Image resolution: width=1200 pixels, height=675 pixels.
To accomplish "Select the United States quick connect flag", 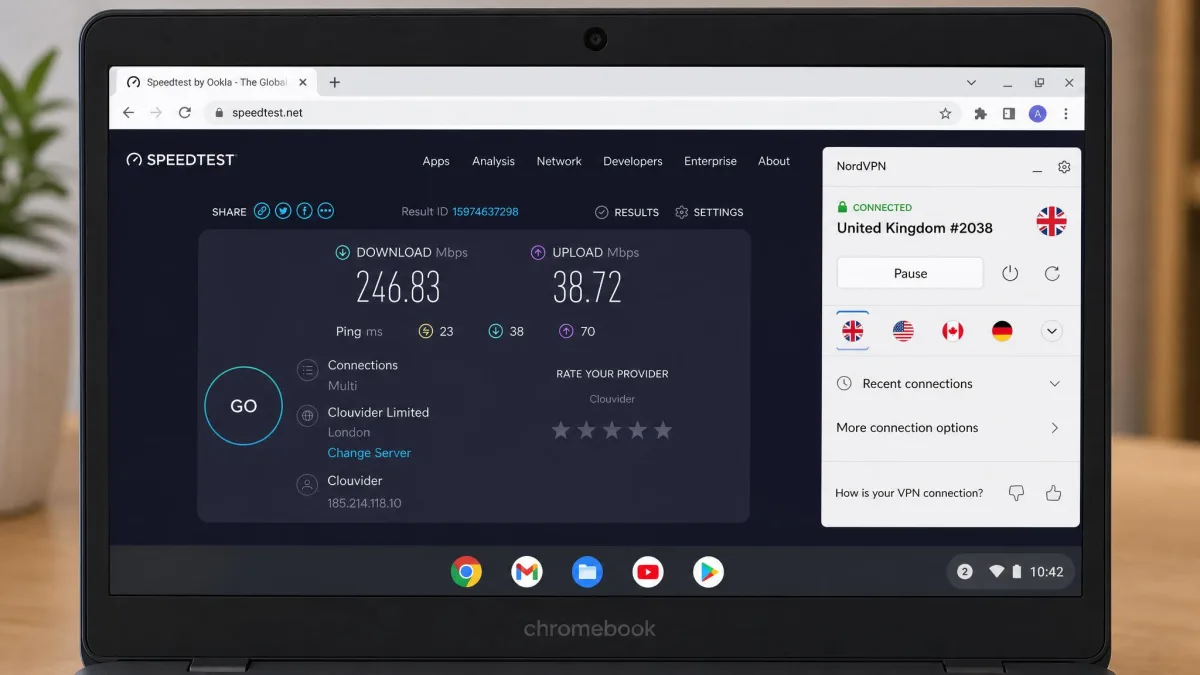I will pos(903,331).
